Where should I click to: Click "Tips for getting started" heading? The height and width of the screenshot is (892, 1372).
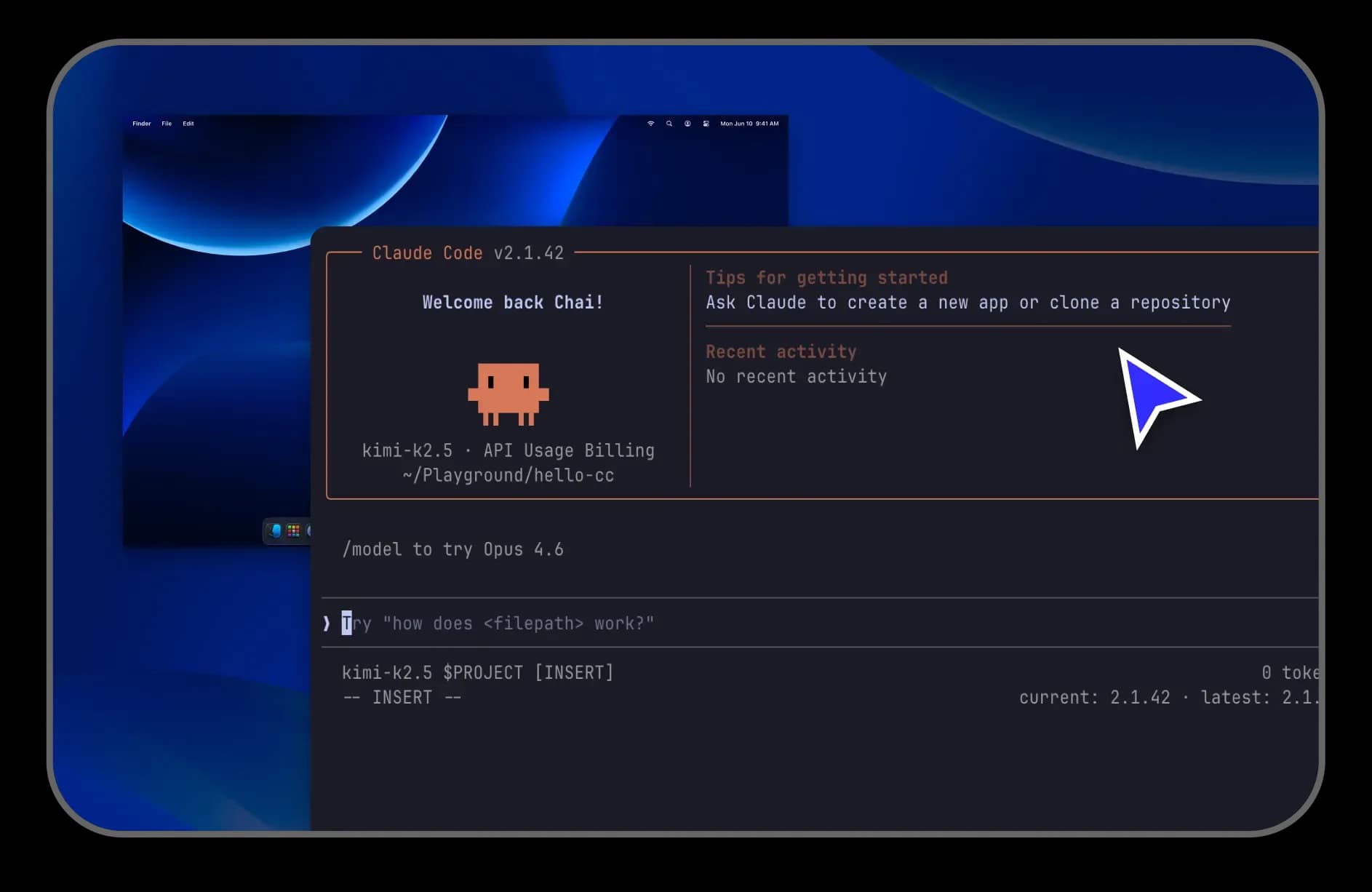(x=826, y=278)
